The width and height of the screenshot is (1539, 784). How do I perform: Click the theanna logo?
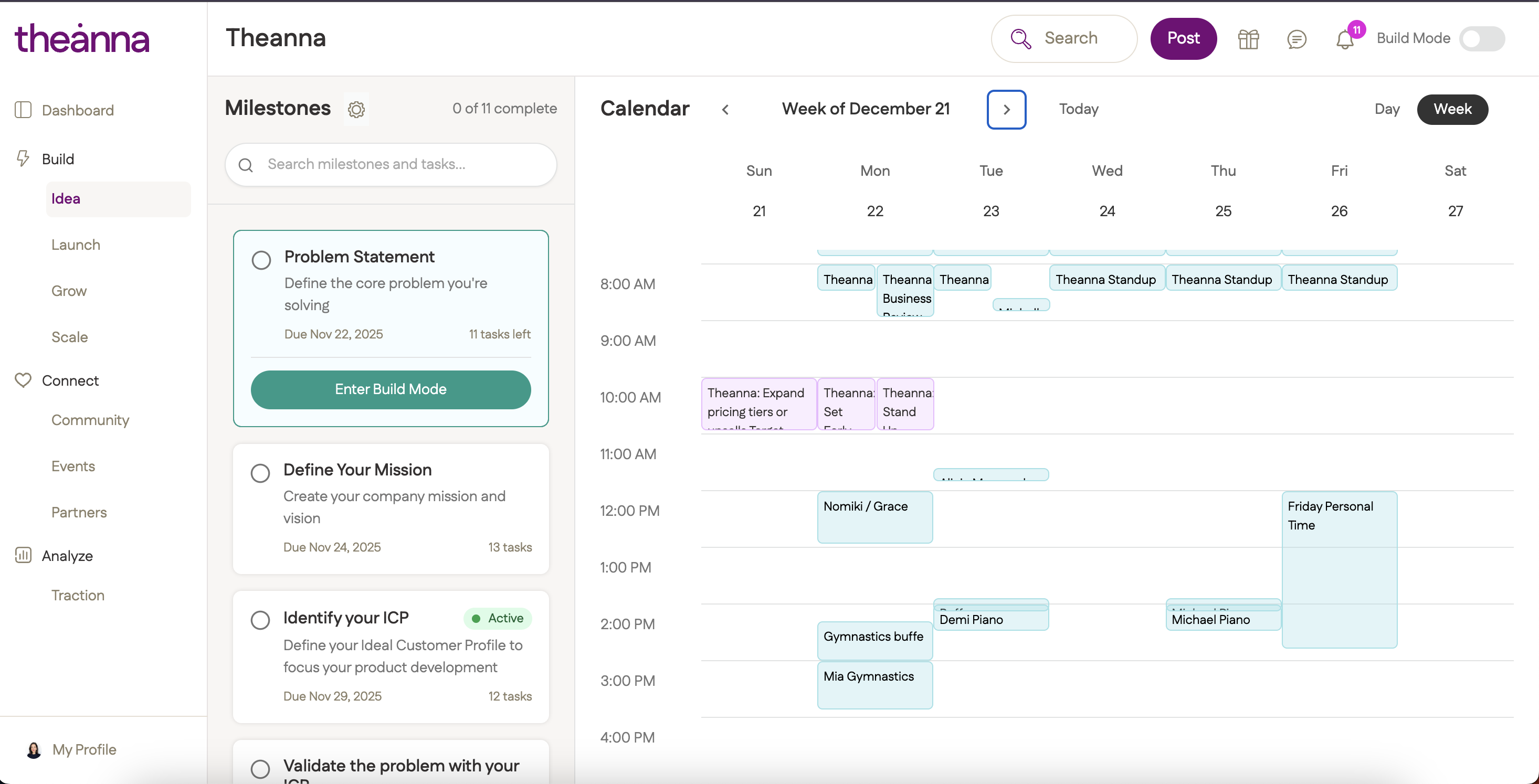82,38
